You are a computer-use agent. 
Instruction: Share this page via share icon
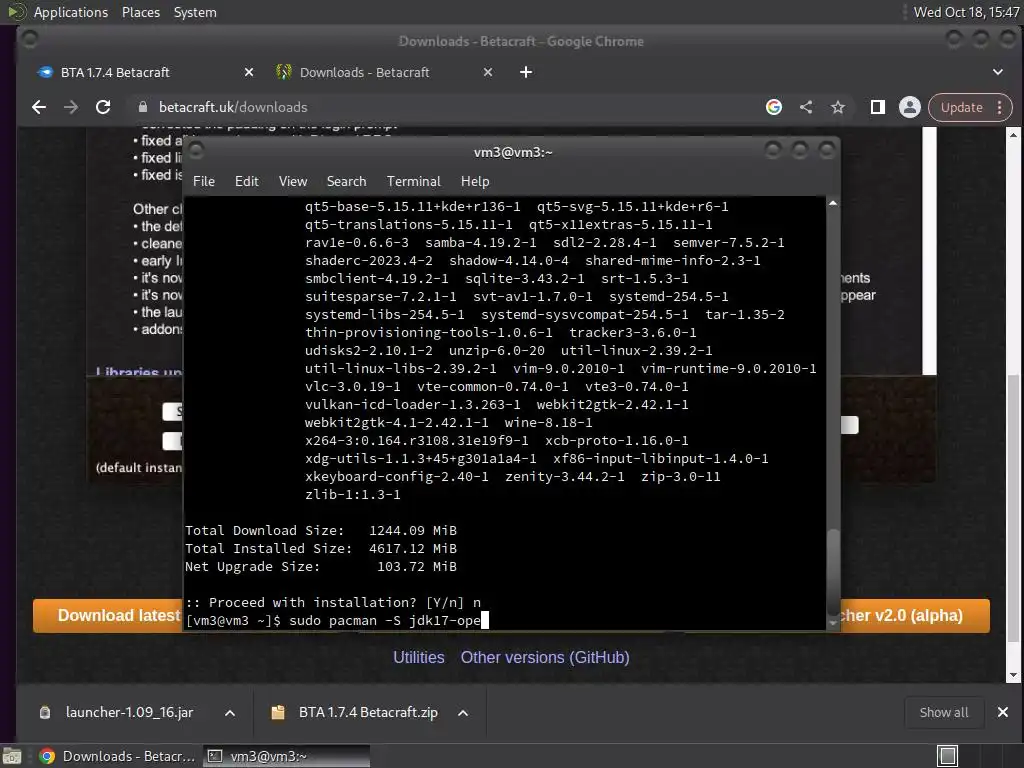pyautogui.click(x=806, y=107)
